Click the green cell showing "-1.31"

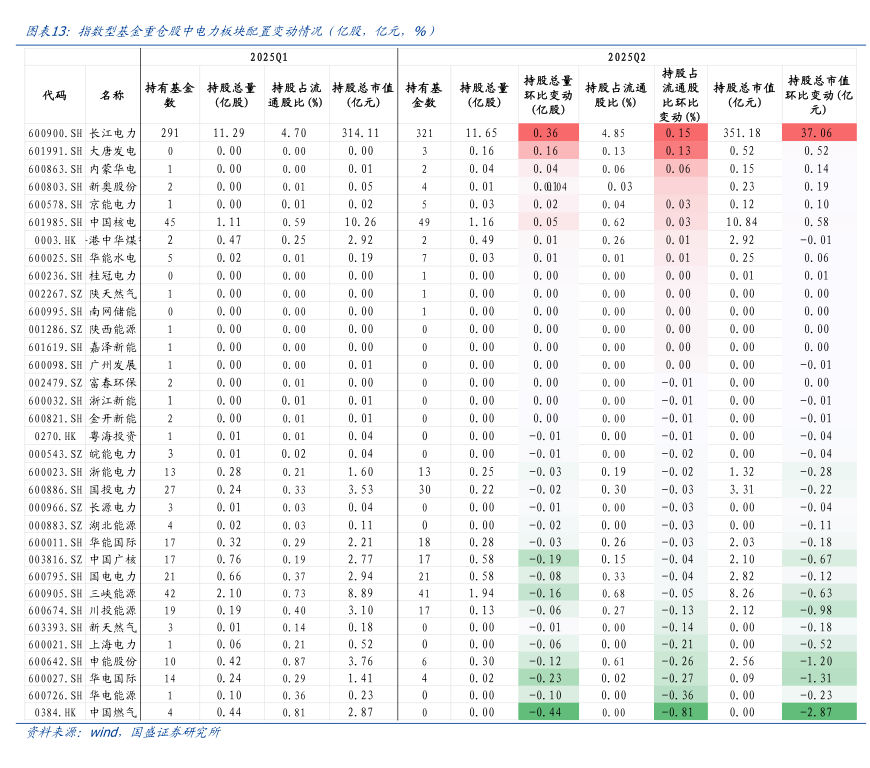(x=819, y=678)
